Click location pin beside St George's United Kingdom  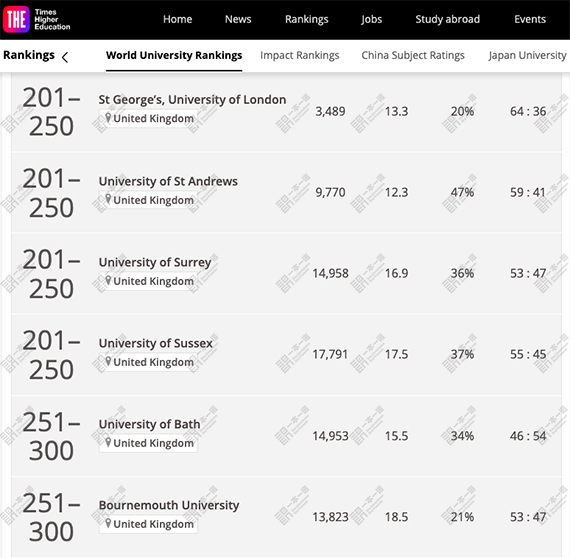[108, 118]
